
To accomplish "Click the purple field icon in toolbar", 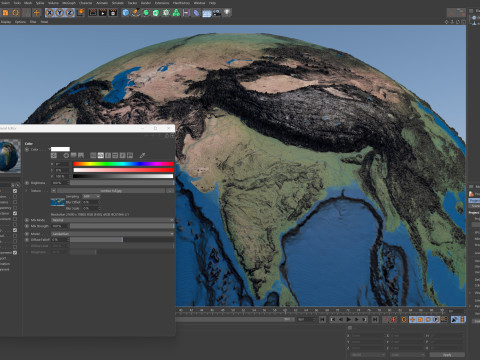I will 186,13.
